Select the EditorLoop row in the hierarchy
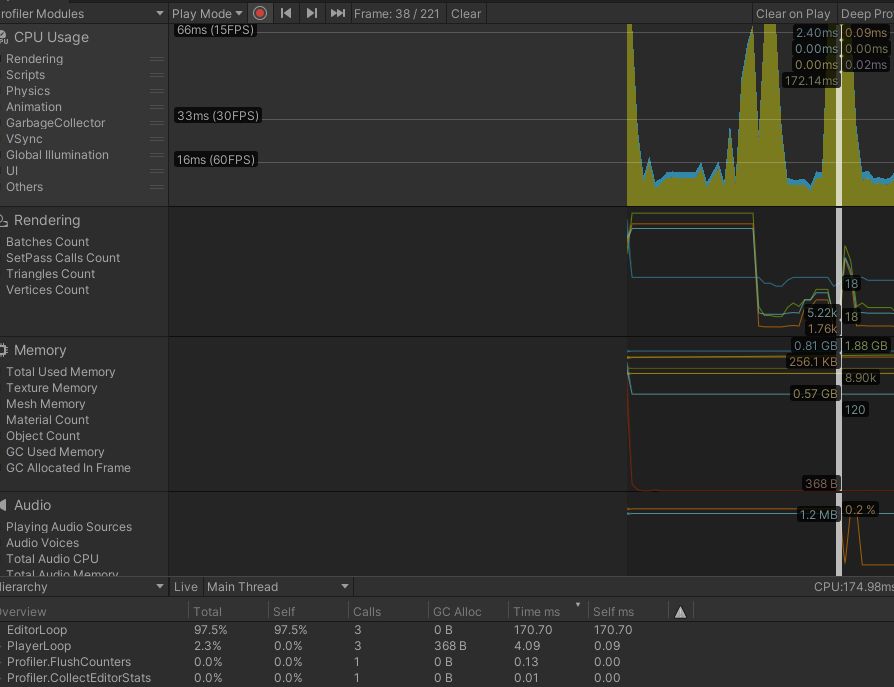Screen dimensions: 894x687 (35, 630)
